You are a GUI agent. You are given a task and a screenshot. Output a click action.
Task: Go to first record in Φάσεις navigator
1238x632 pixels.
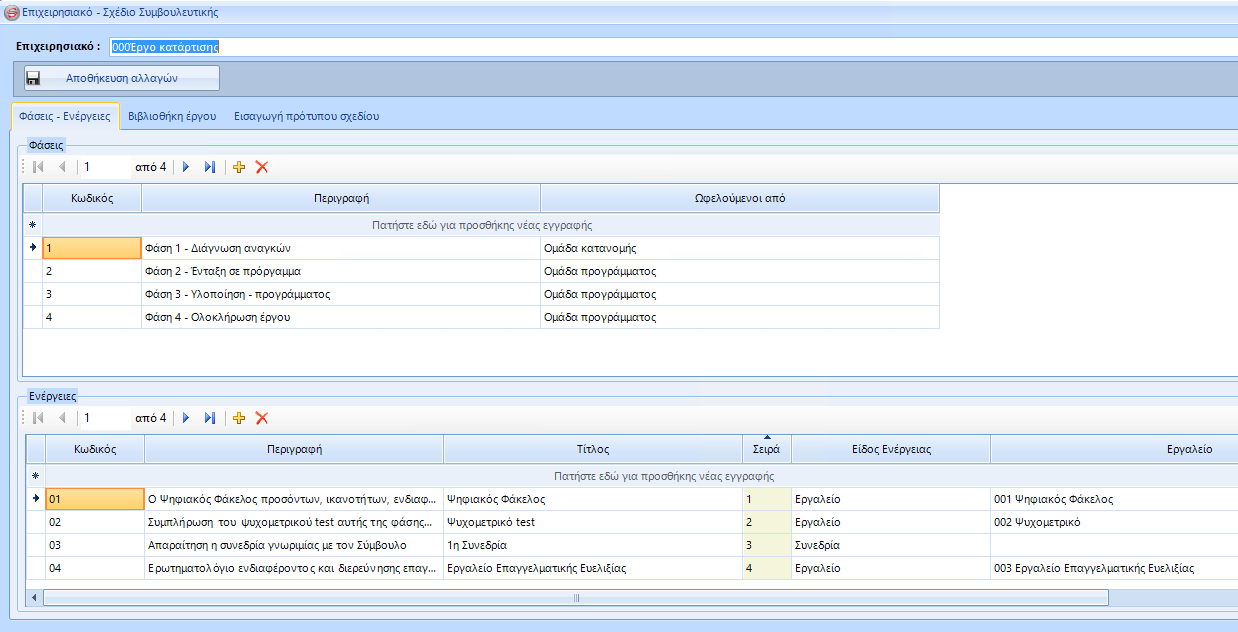[x=39, y=167]
